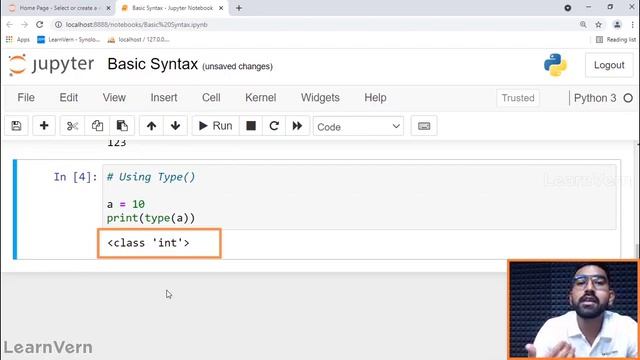Open the Widgets menu

click(x=320, y=98)
